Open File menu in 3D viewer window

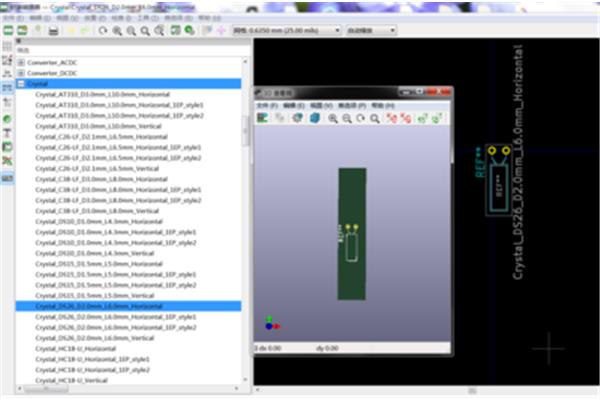[267, 105]
